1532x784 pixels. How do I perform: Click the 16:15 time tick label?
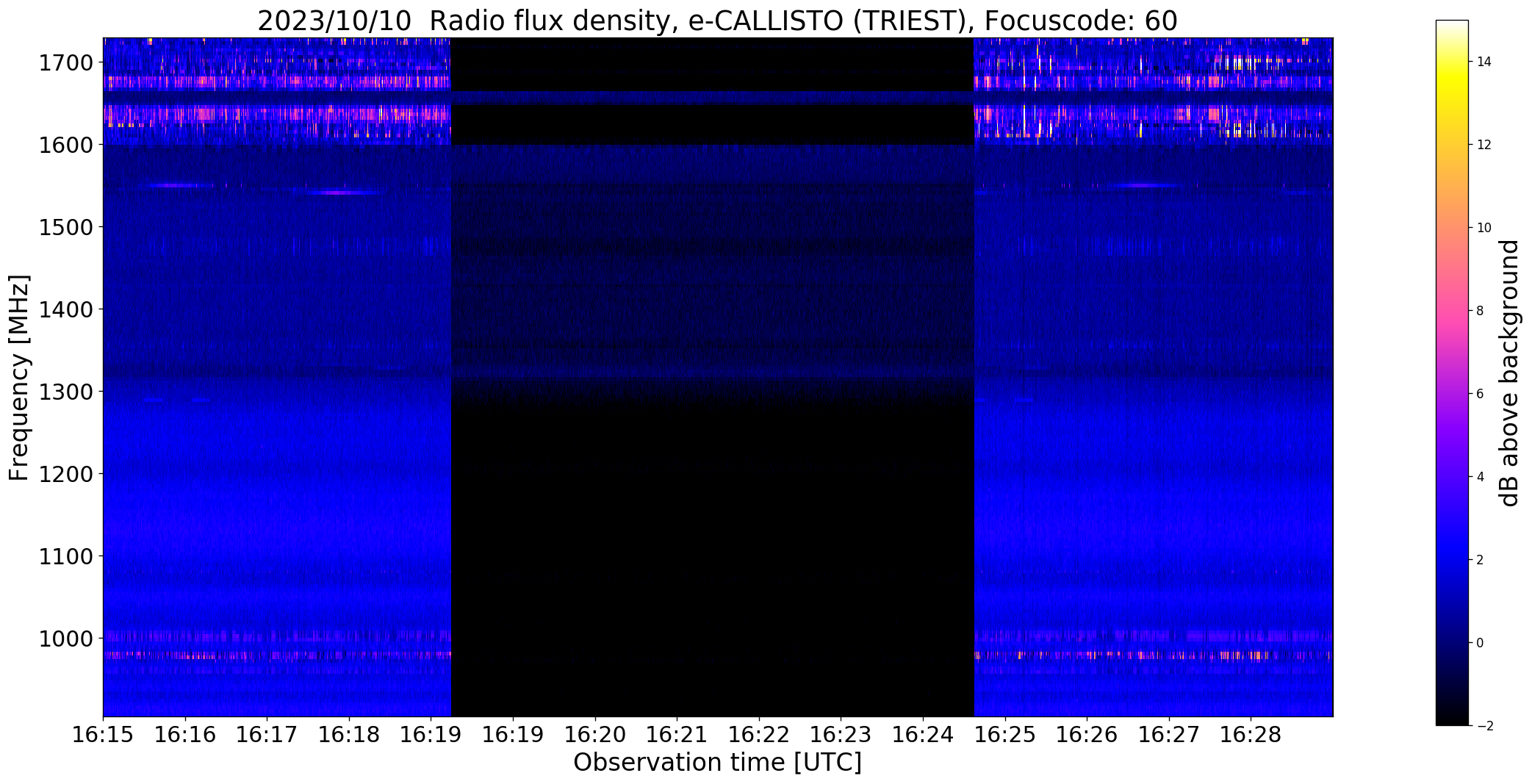click(x=104, y=735)
